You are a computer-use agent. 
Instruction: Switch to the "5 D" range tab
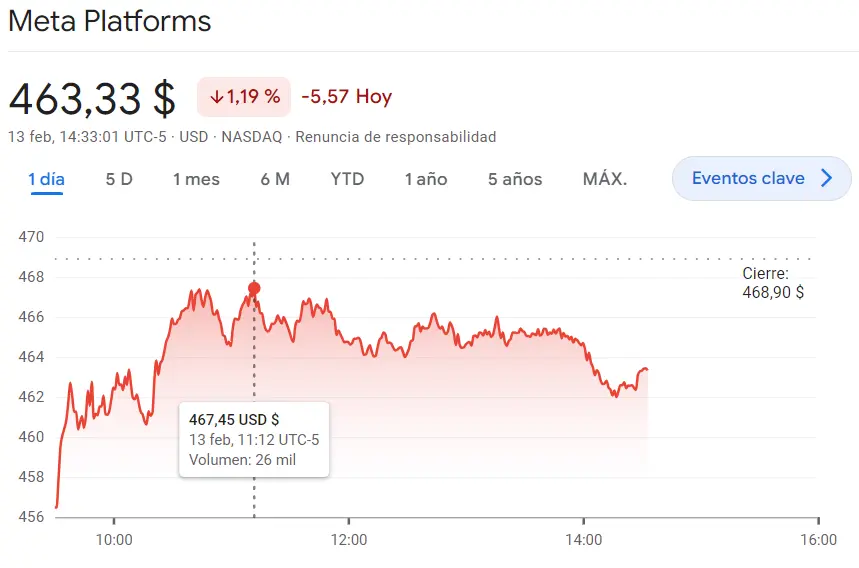pyautogui.click(x=119, y=179)
